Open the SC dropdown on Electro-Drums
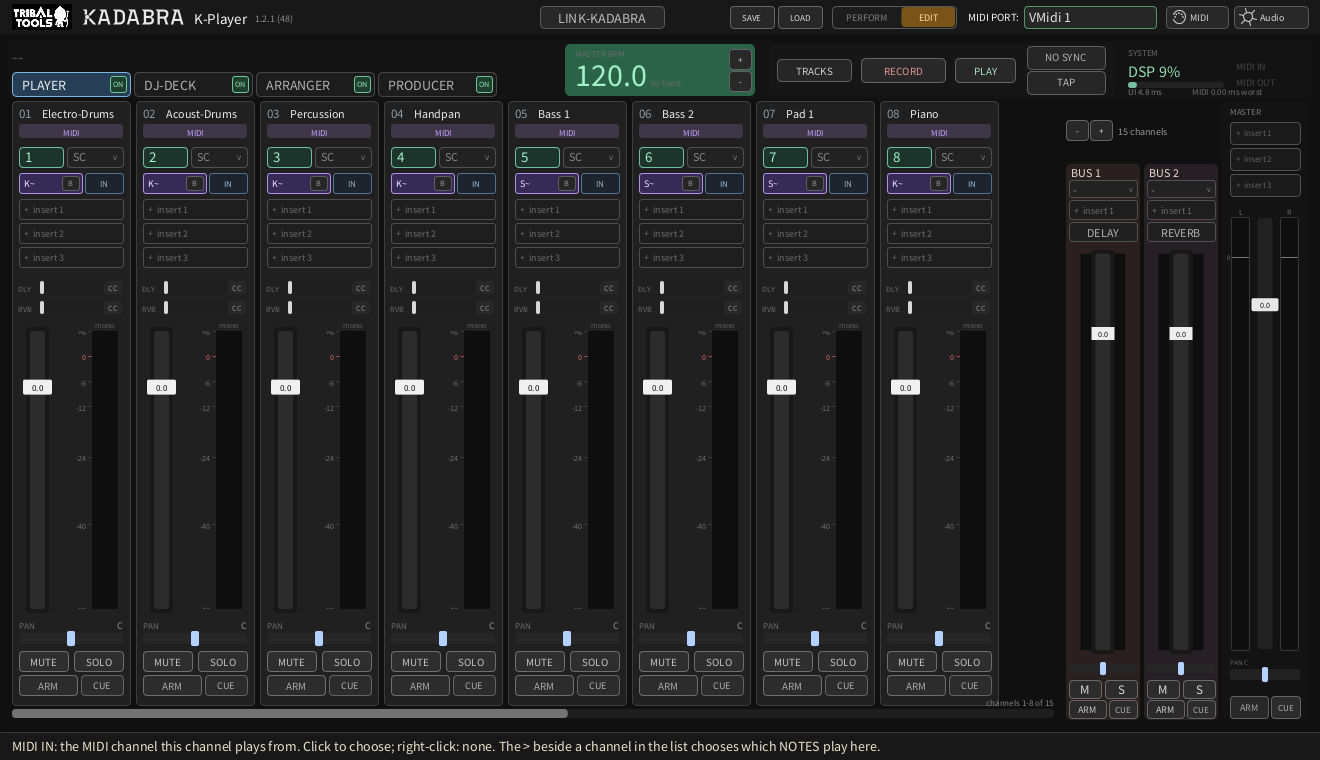 click(95, 157)
